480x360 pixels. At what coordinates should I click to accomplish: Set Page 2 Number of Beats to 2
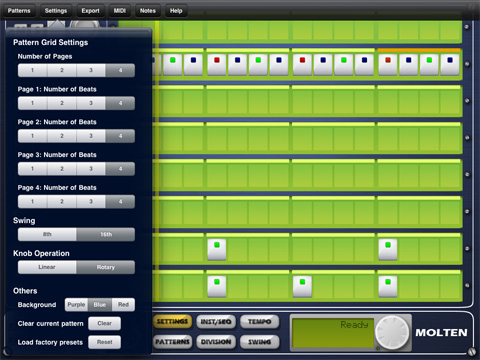point(62,136)
